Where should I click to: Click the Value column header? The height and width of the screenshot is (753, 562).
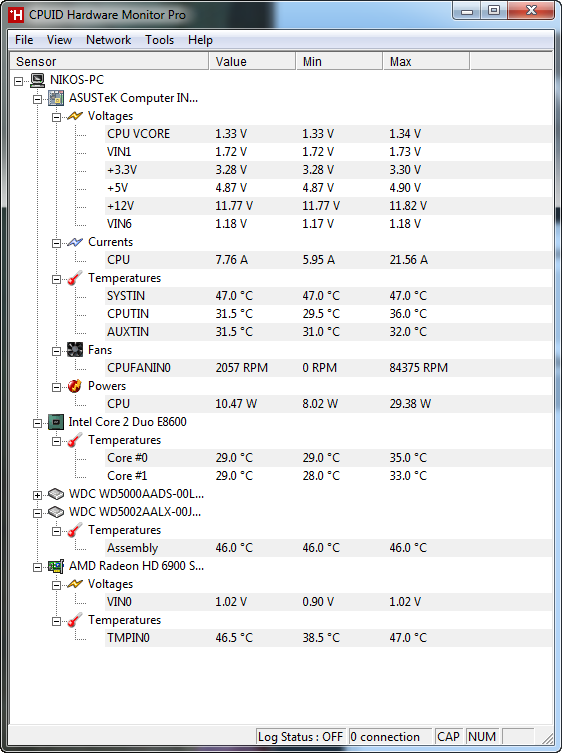pos(252,61)
